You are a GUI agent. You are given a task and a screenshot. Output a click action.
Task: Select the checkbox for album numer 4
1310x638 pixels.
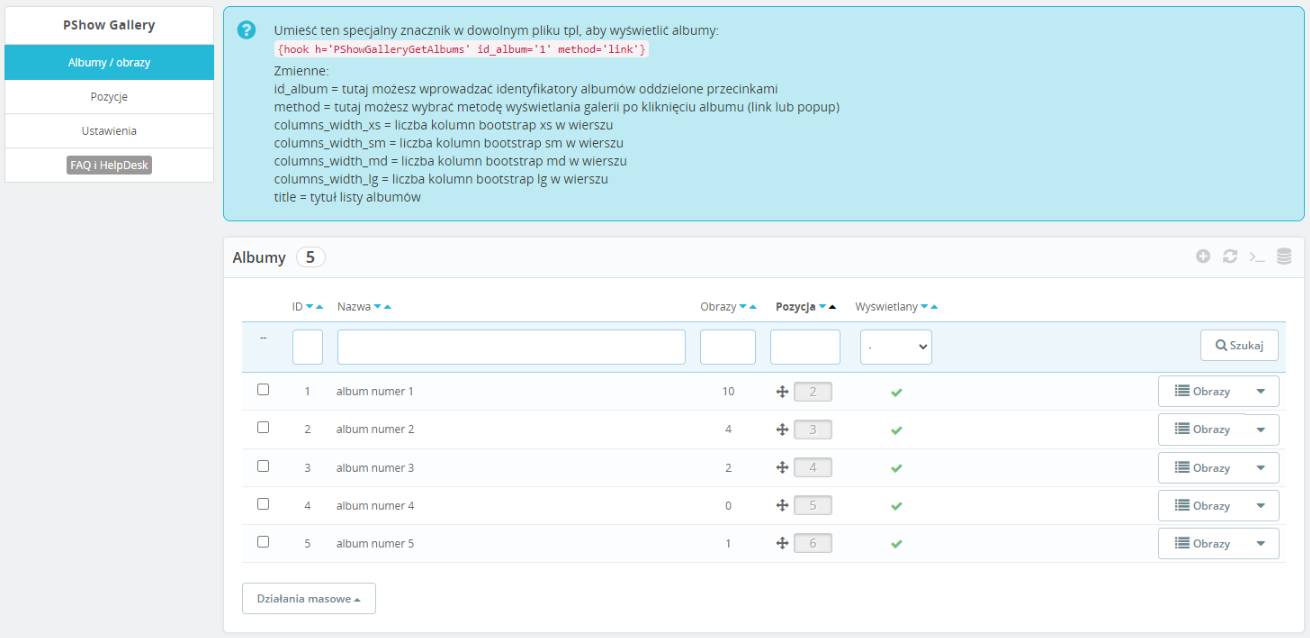pos(263,504)
